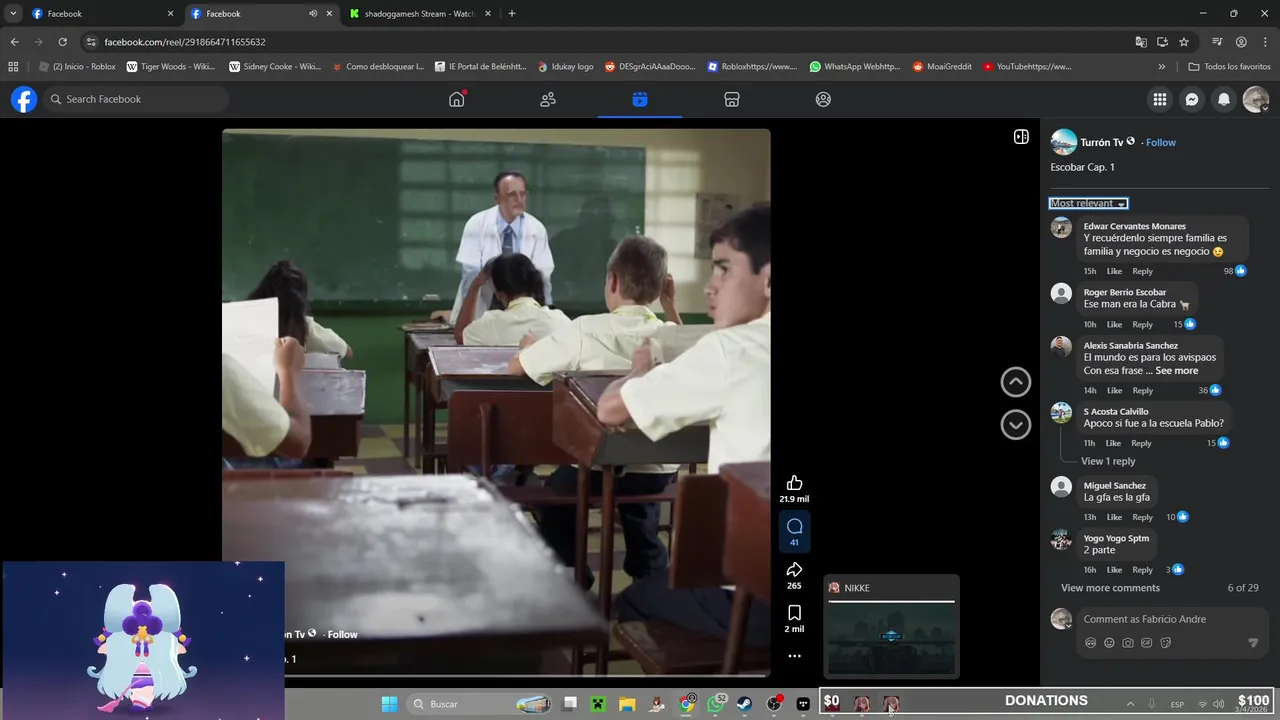Image resolution: width=1280 pixels, height=720 pixels.
Task: Open the Friends icon in Facebook header
Action: coord(548,99)
